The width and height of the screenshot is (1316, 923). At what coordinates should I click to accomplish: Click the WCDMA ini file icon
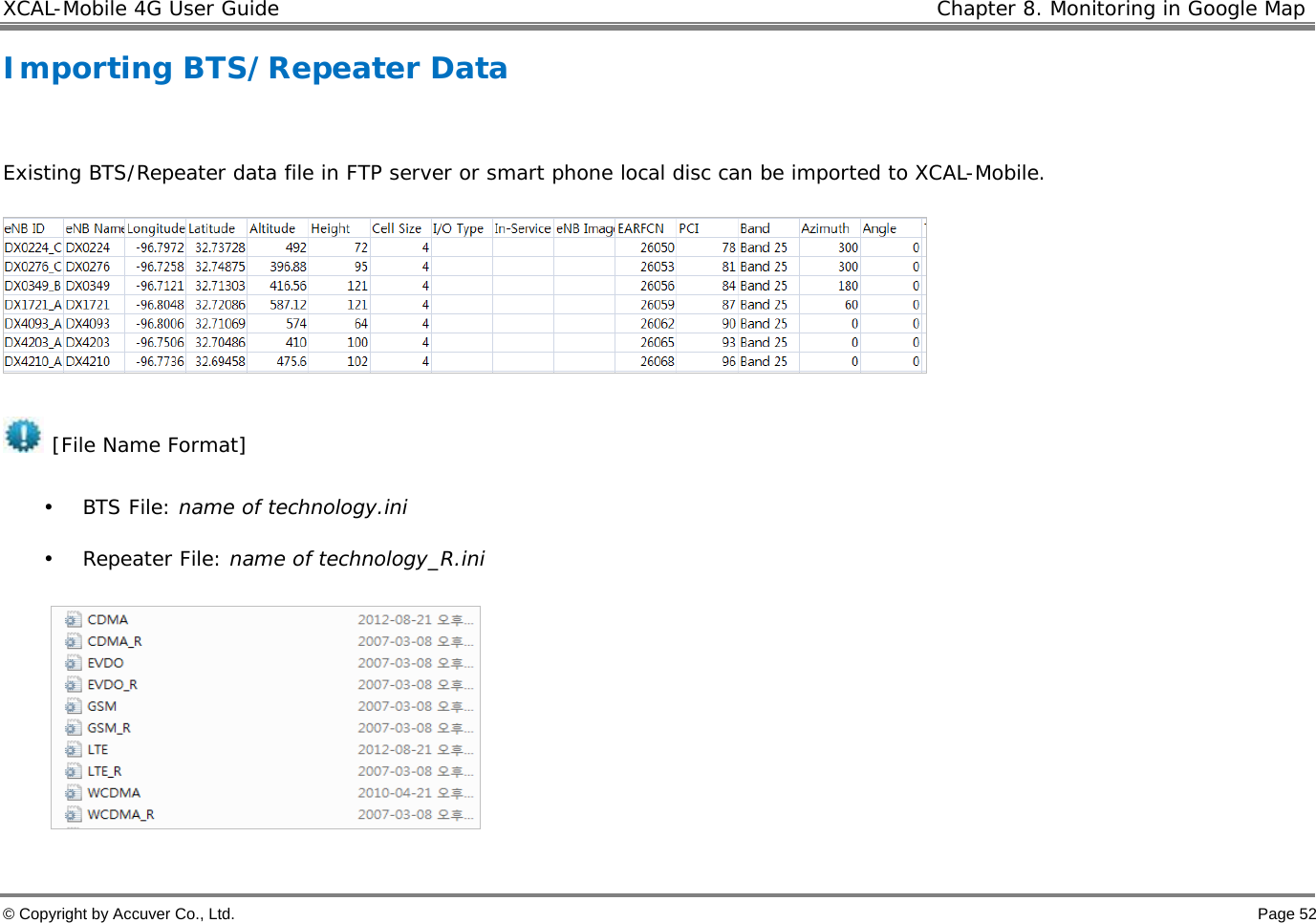74,792
